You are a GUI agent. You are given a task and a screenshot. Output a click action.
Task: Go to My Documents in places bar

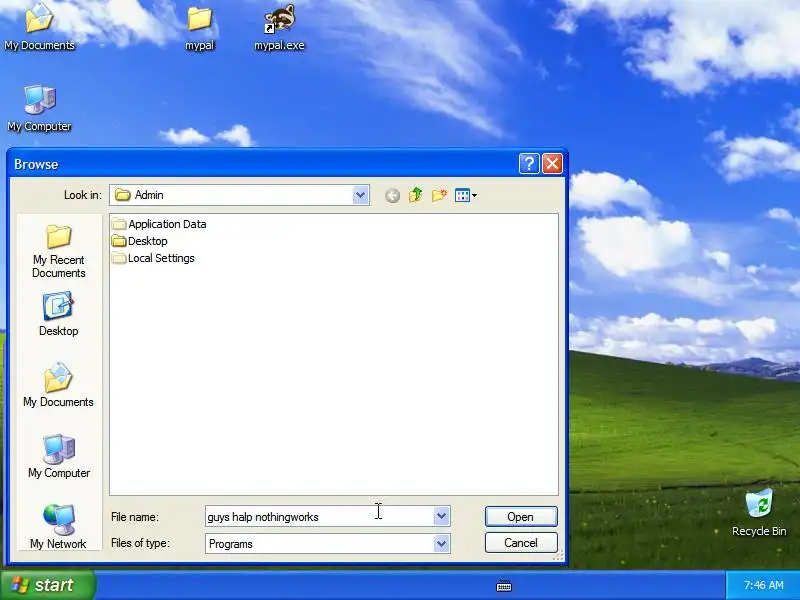coord(59,385)
